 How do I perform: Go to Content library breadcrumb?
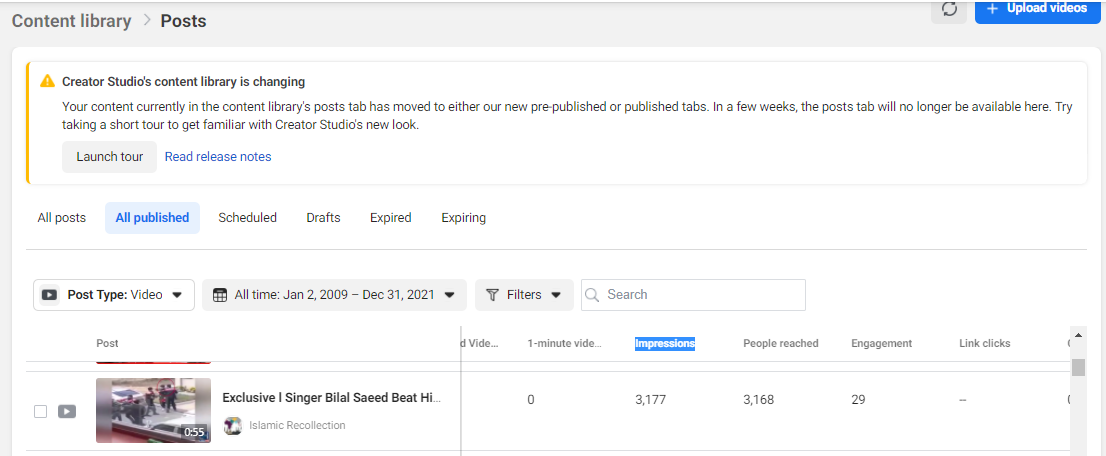pos(71,21)
